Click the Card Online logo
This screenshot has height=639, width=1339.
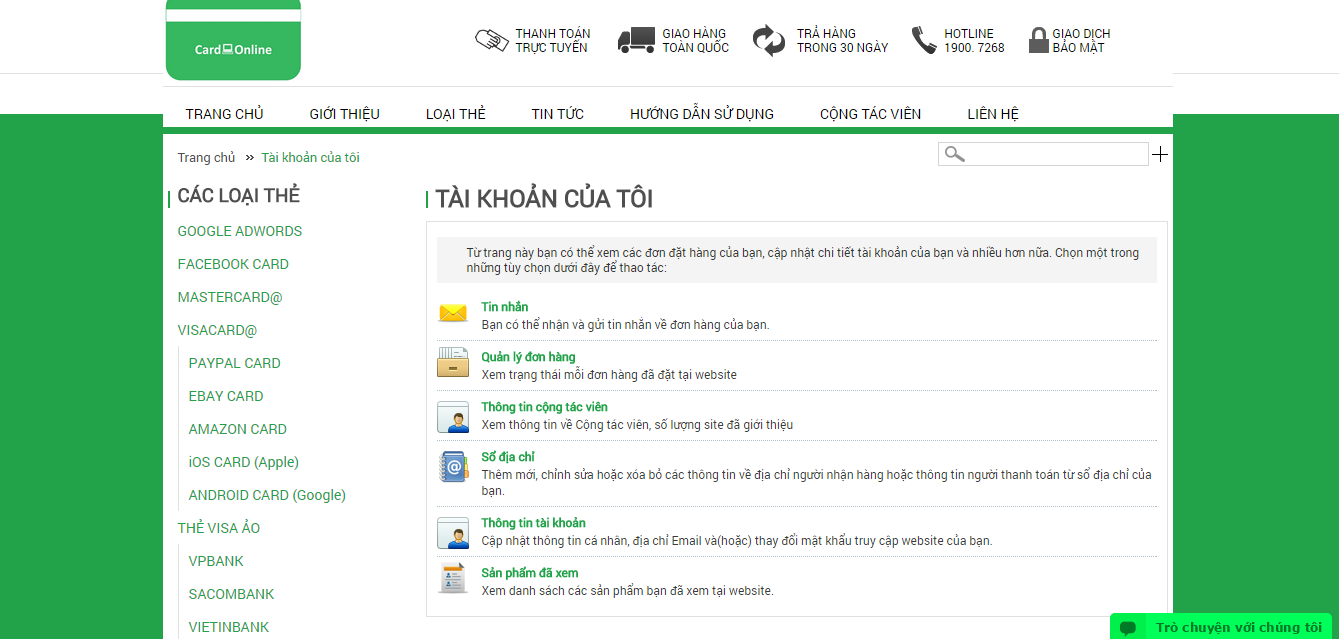[x=233, y=40]
